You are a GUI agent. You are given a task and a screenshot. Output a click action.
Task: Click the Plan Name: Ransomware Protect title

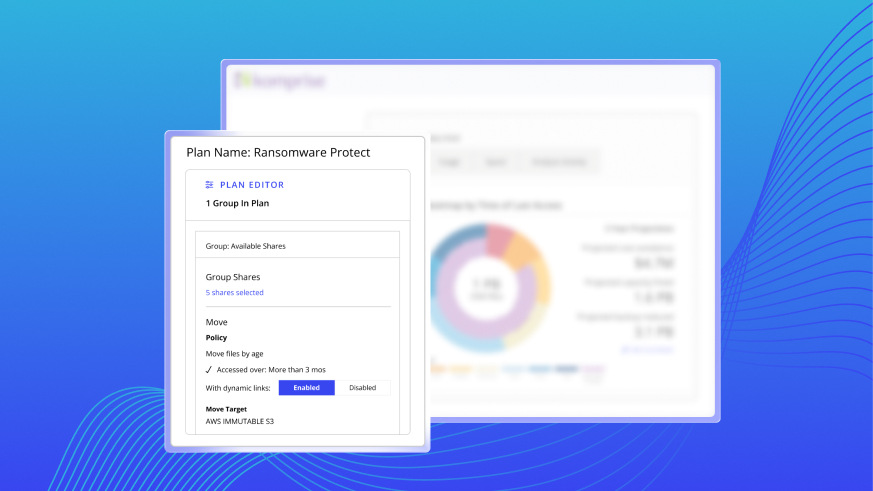278,152
